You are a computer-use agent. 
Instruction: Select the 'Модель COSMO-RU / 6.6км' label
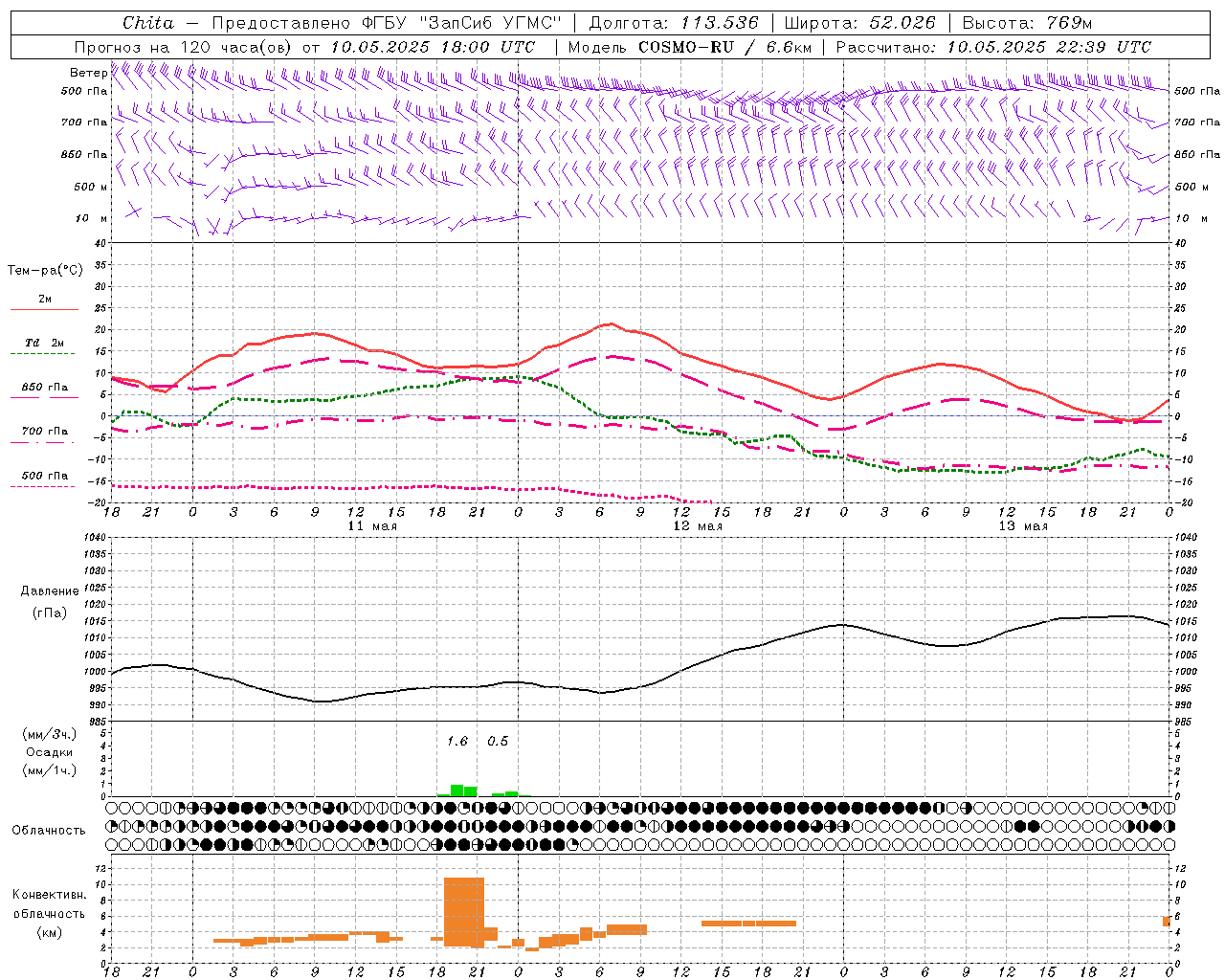click(x=689, y=47)
